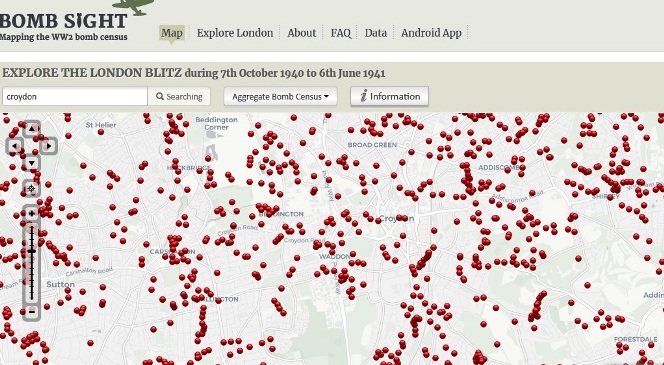This screenshot has width=664, height=365.
Task: Click the croydon search input field
Action: [x=75, y=97]
